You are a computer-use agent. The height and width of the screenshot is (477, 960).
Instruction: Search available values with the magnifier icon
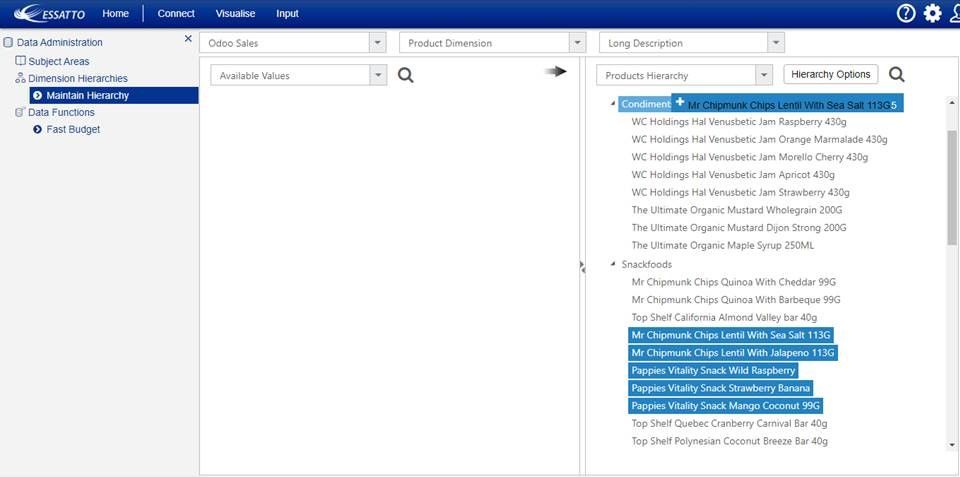pyautogui.click(x=405, y=75)
